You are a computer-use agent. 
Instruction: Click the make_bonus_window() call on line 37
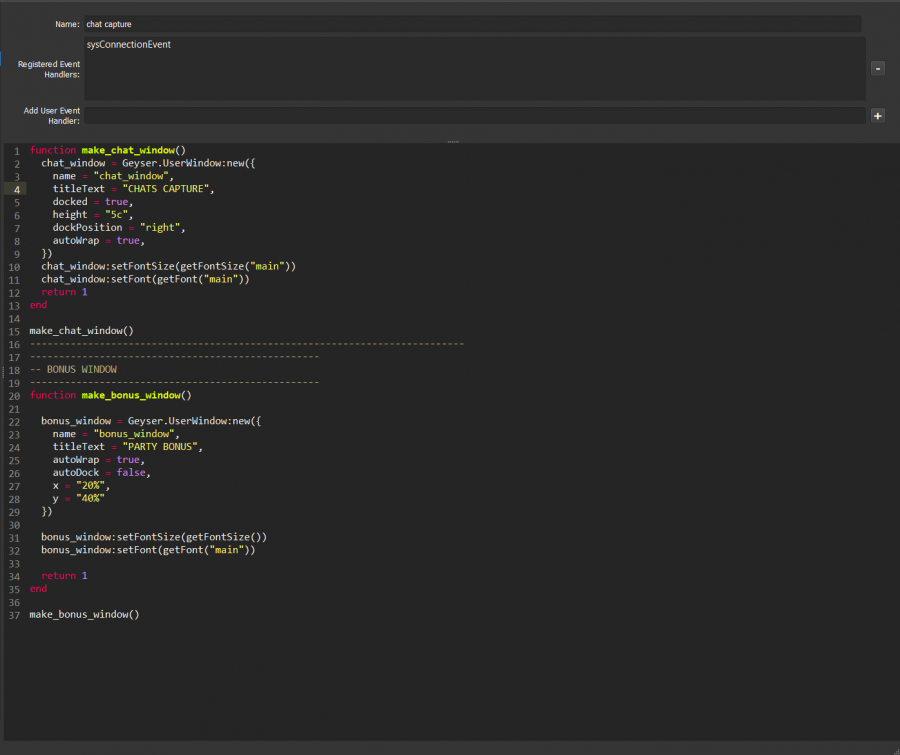tap(84, 615)
